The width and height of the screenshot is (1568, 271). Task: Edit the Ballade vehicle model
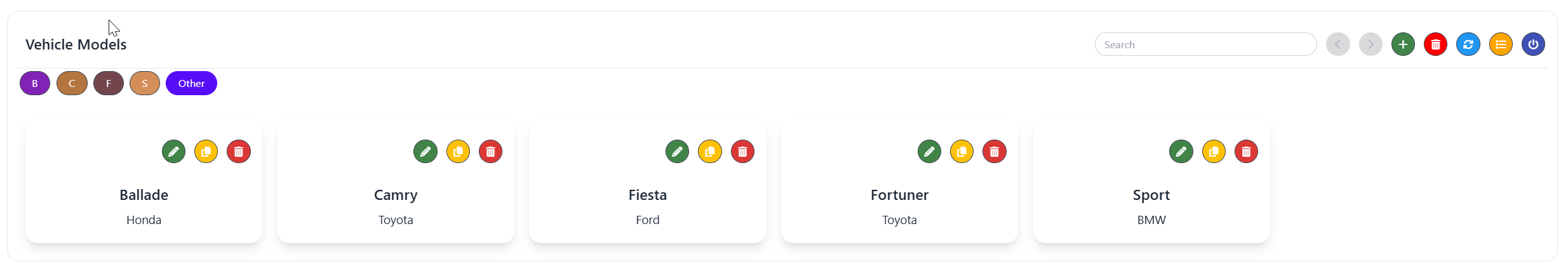click(173, 152)
